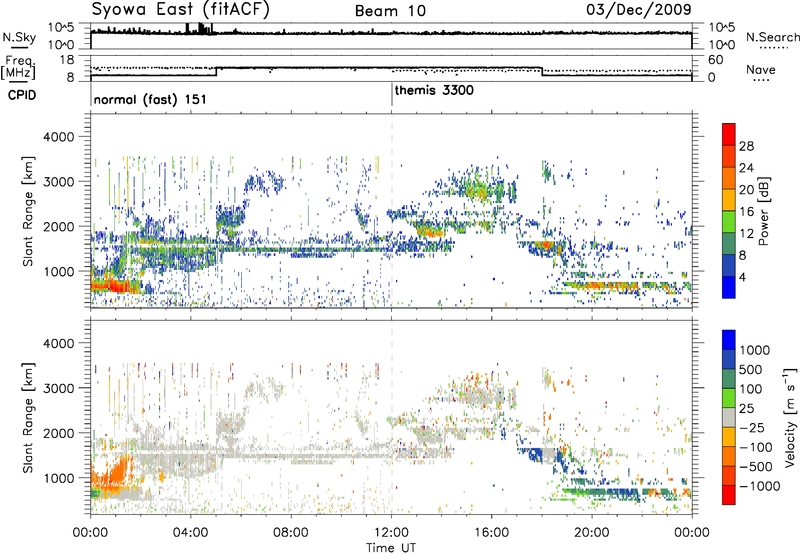
Task: Click the 'Nave' legend label
Action: 761,70
